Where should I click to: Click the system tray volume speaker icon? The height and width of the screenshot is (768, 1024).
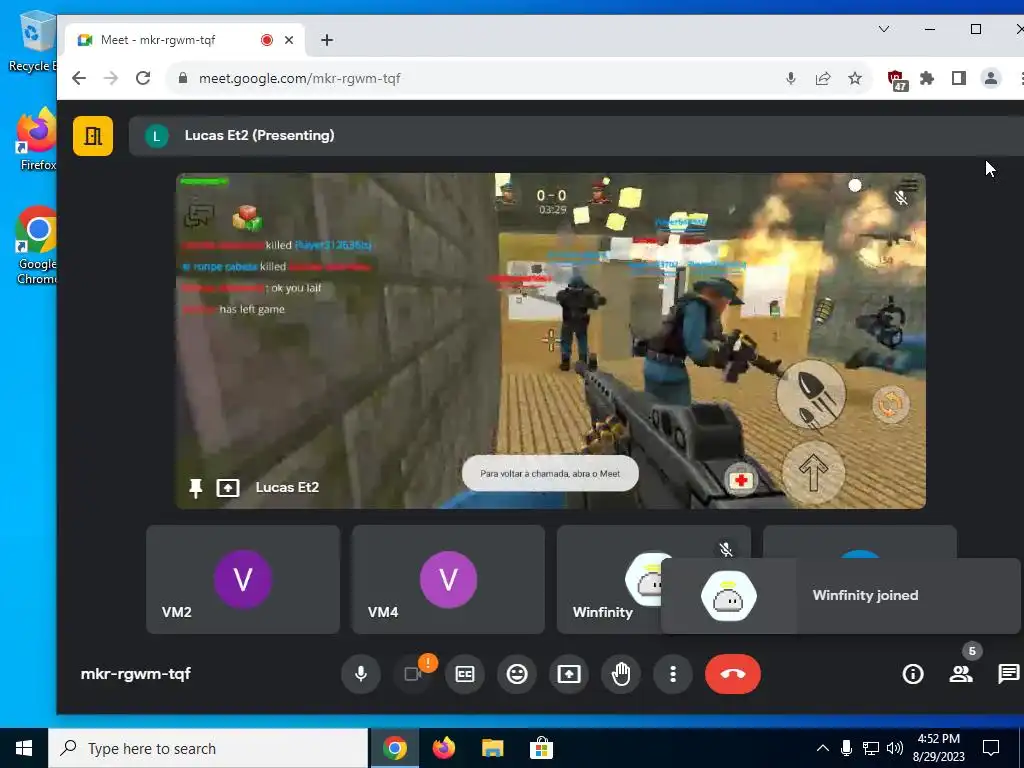click(895, 748)
